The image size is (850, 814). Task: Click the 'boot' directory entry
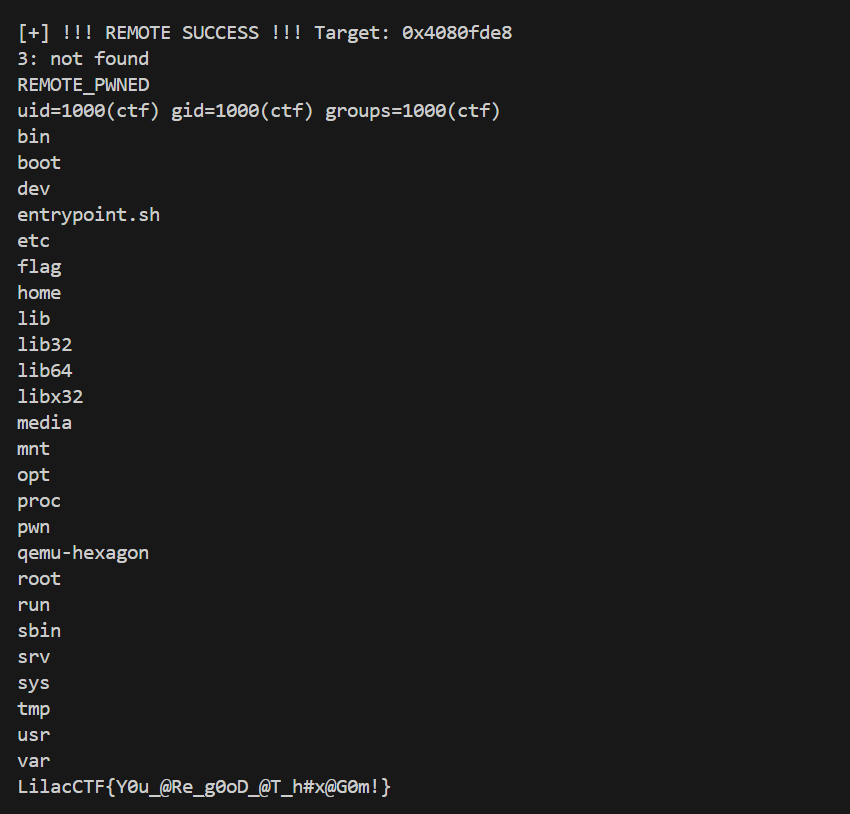(x=39, y=163)
